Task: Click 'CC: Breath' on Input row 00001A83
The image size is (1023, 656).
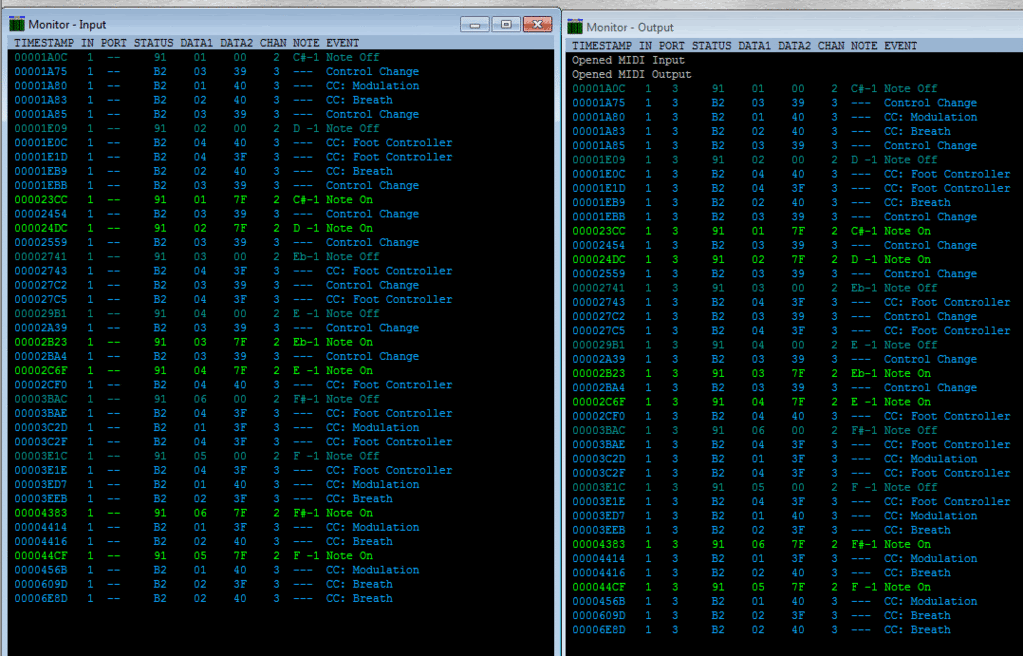Action: [x=359, y=100]
